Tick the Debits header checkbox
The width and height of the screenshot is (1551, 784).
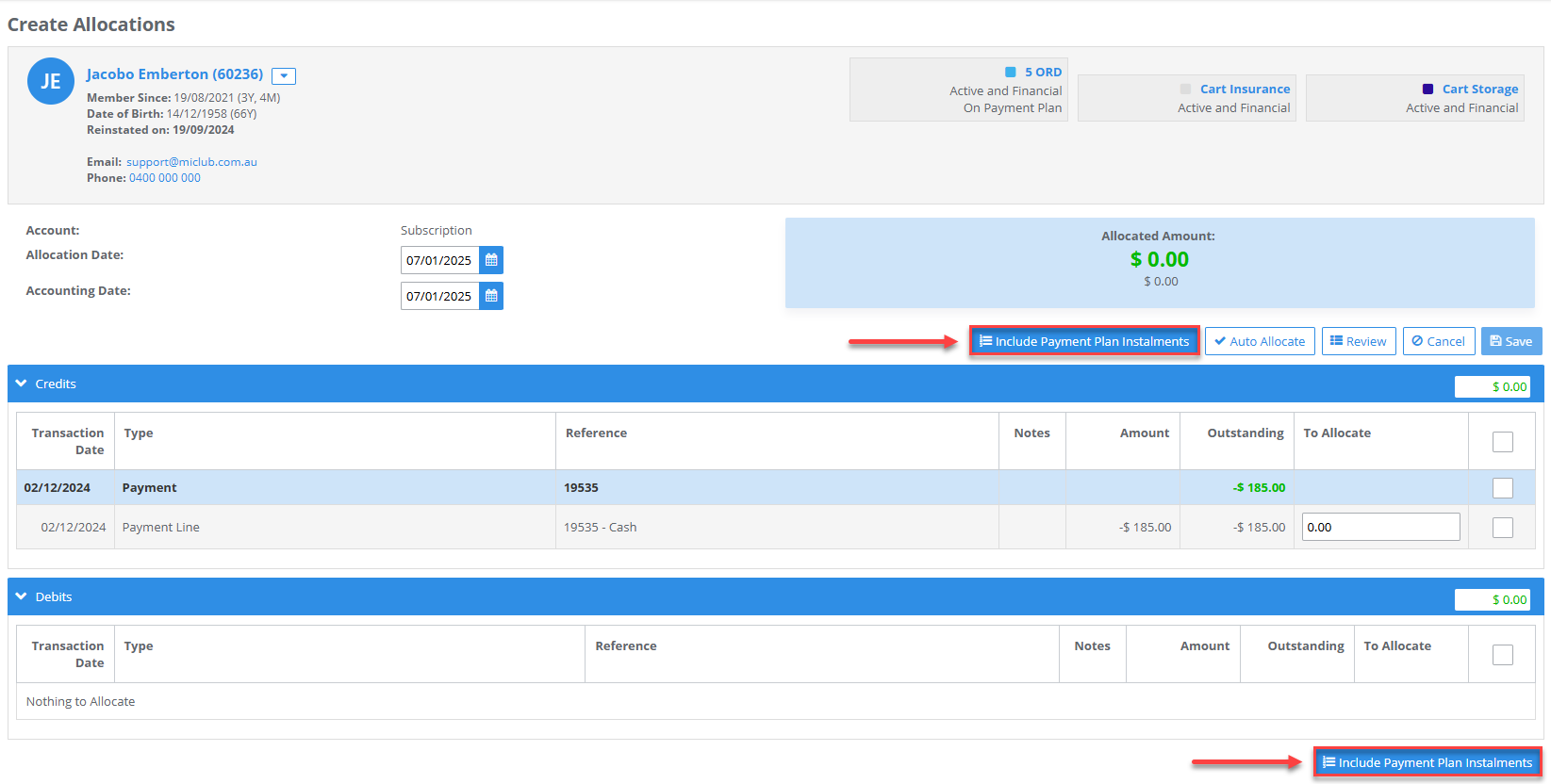[x=1503, y=655]
